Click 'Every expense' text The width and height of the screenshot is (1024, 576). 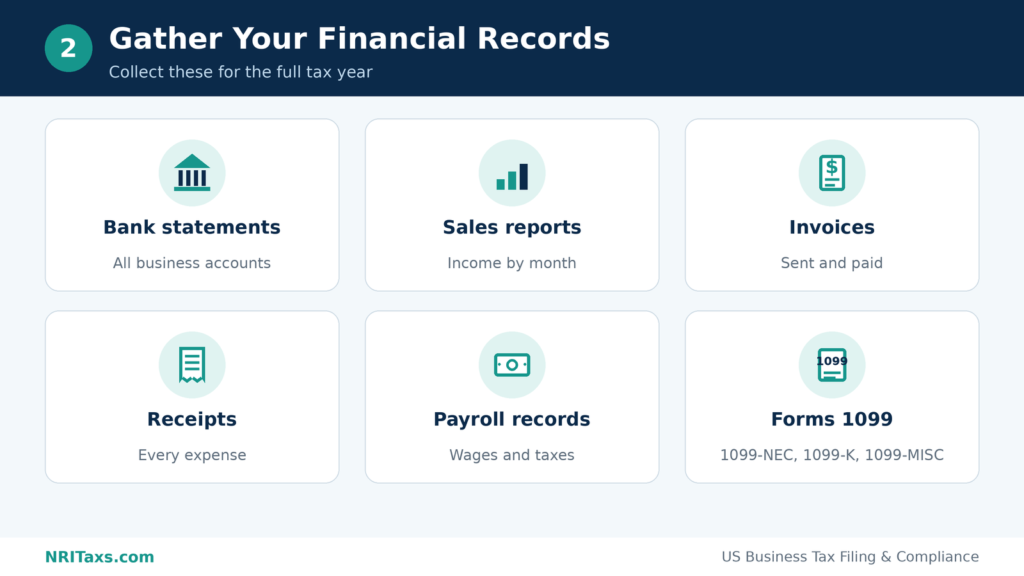pos(192,455)
